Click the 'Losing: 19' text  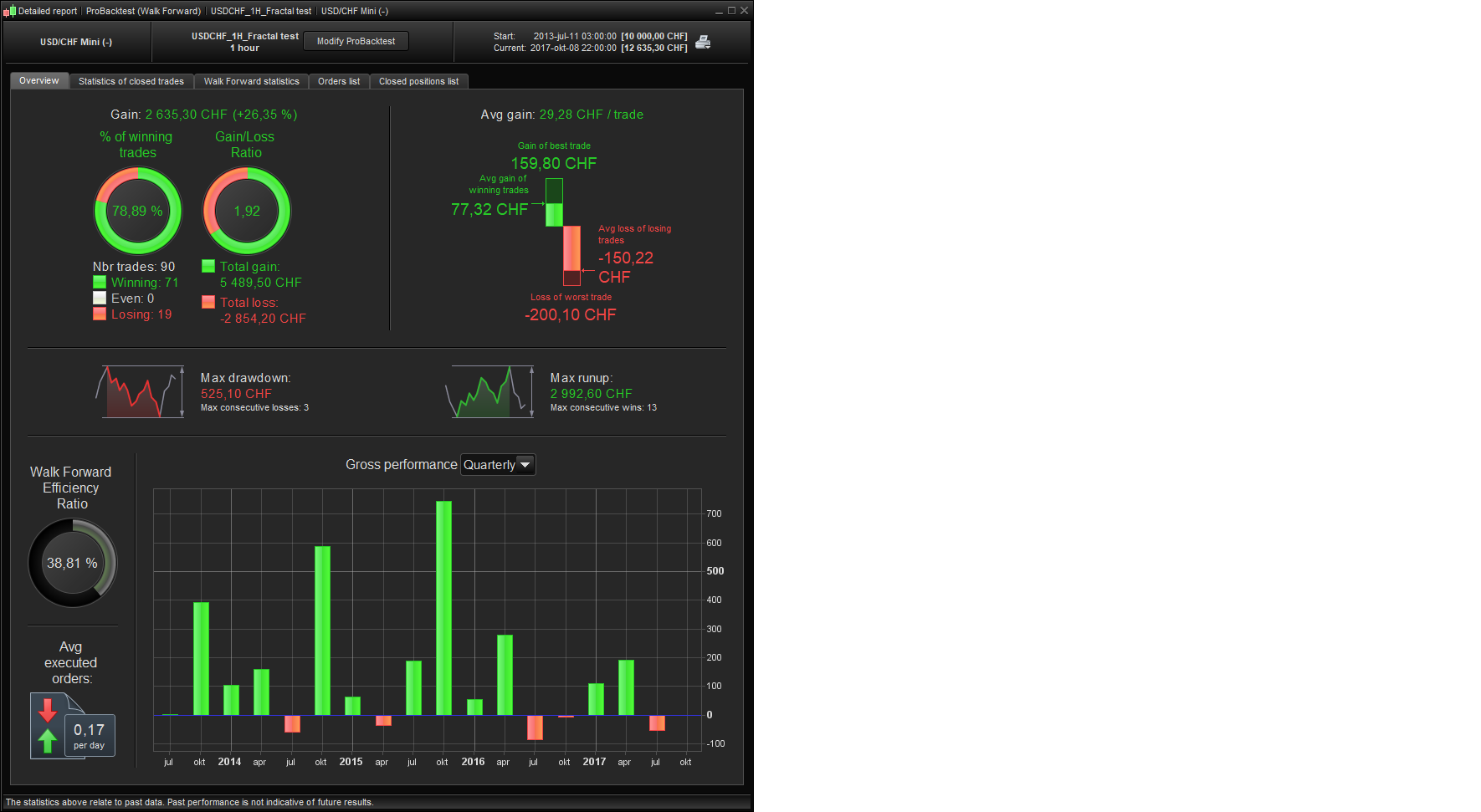click(x=141, y=314)
